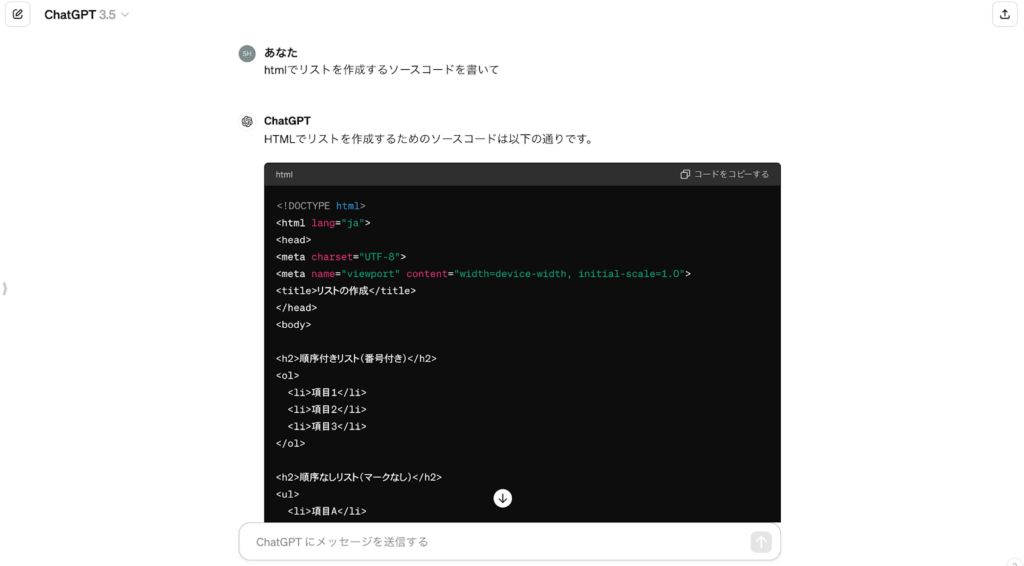Click the user prompt text about HTML lists
This screenshot has height=566, width=1024.
[x=381, y=70]
